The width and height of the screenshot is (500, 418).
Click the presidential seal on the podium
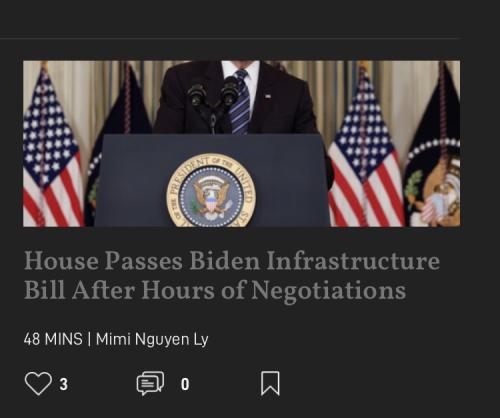211,191
